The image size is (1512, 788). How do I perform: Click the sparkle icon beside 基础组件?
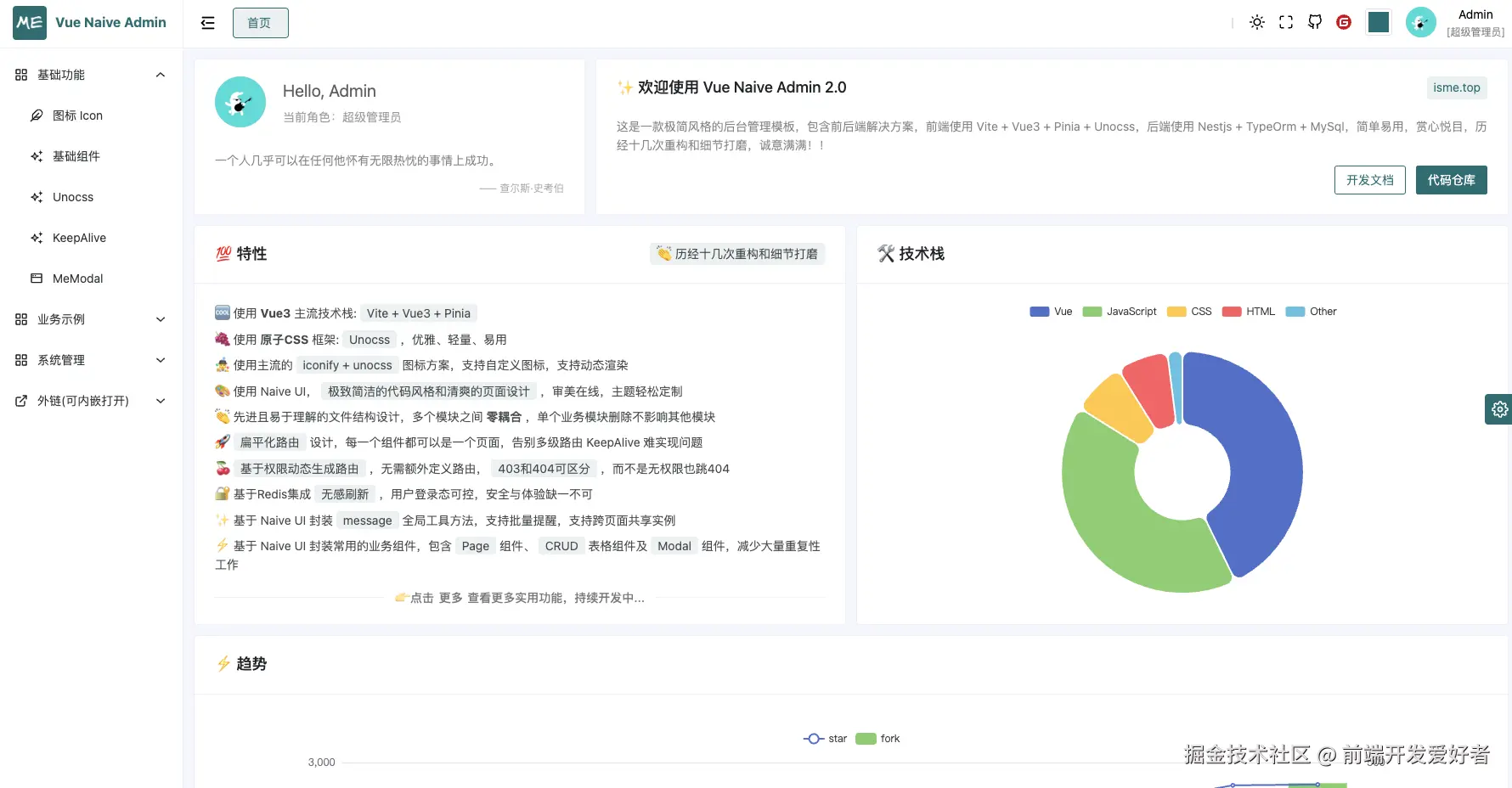[37, 156]
